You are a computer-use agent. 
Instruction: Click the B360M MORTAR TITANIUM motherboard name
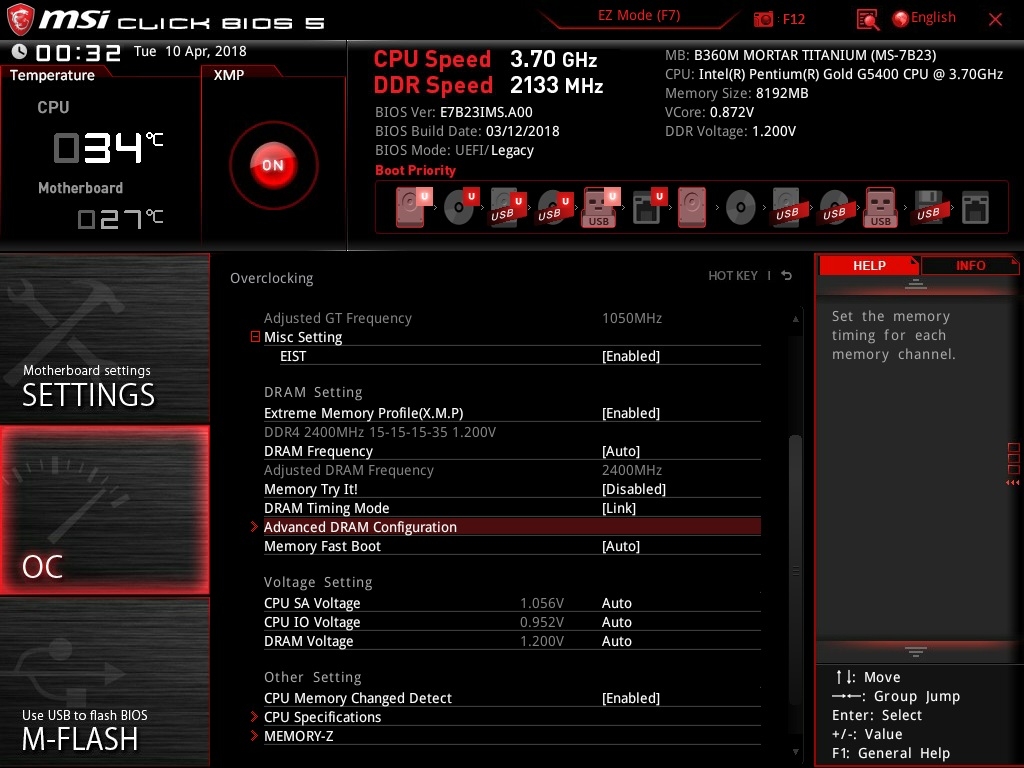click(815, 55)
